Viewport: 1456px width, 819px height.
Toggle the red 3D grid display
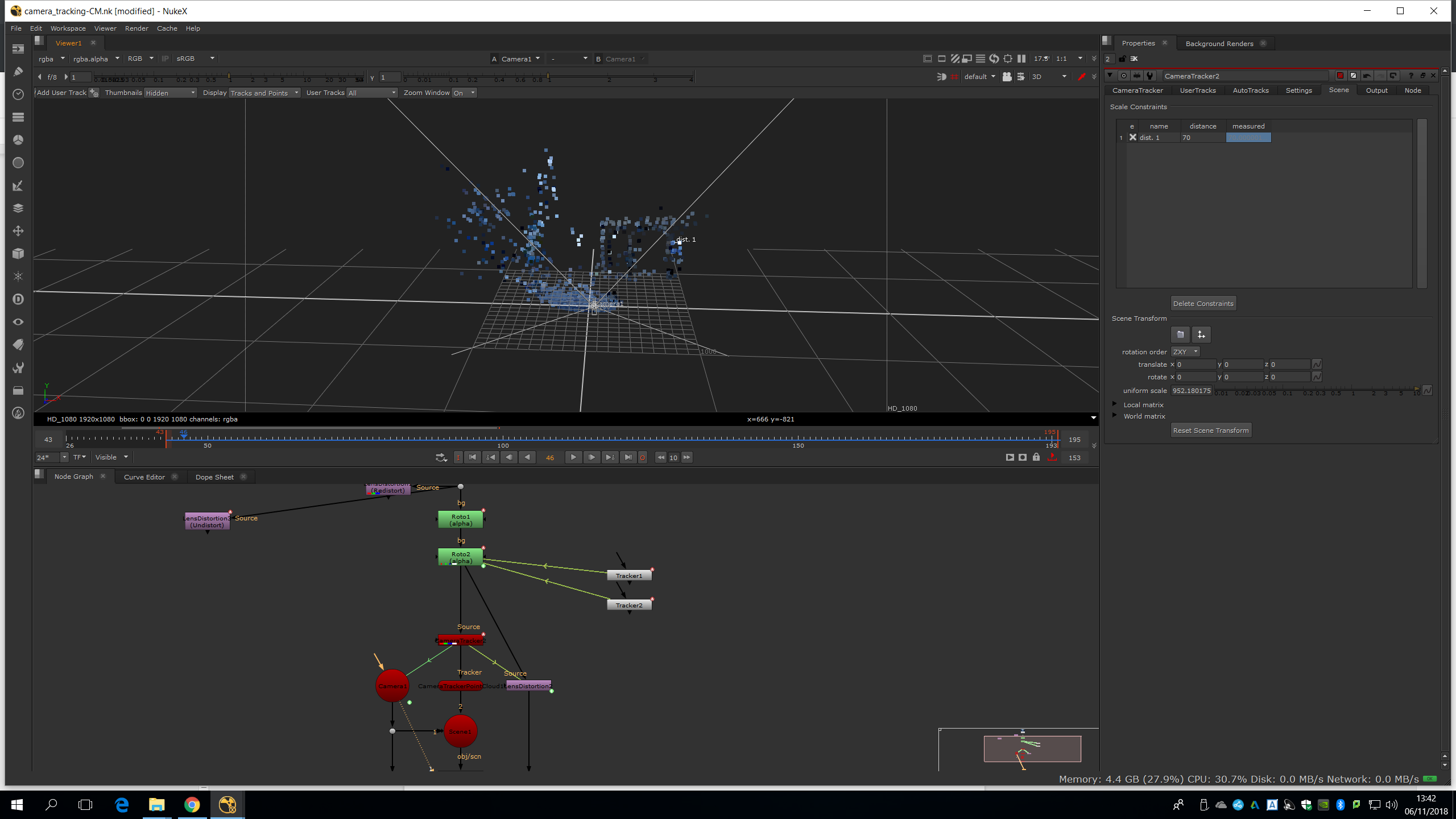click(954, 77)
